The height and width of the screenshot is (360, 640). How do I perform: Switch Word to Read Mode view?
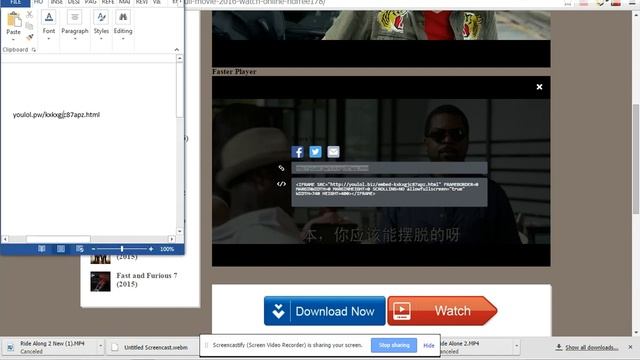42,249
